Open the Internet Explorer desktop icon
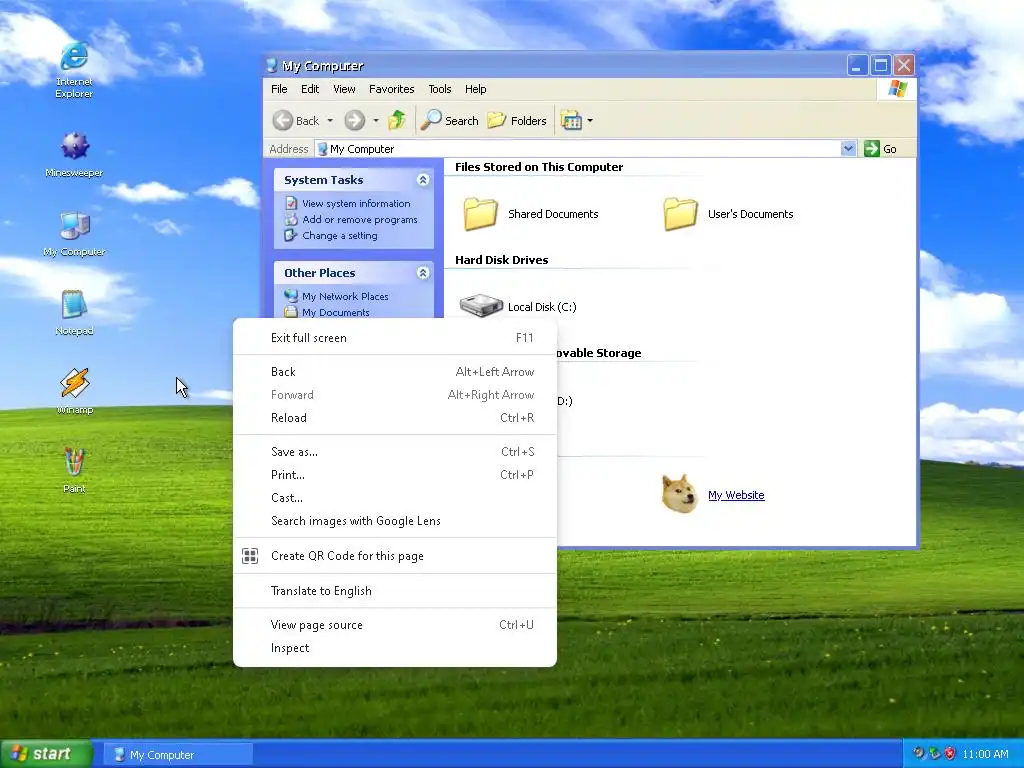Screen dimensions: 1024x768 click(x=74, y=69)
